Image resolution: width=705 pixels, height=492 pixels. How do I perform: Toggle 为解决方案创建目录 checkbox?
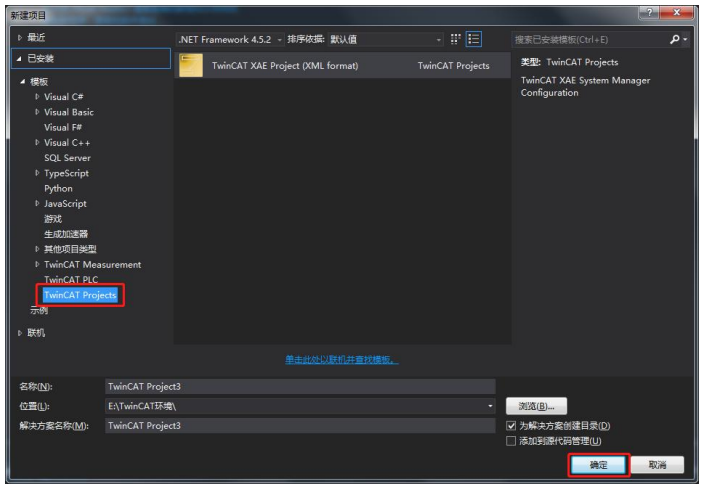coord(511,425)
